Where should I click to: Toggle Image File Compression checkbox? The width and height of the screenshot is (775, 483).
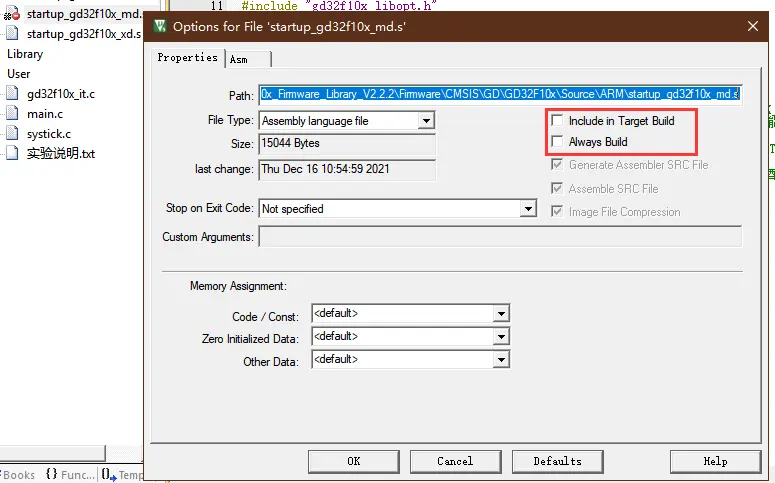(557, 212)
